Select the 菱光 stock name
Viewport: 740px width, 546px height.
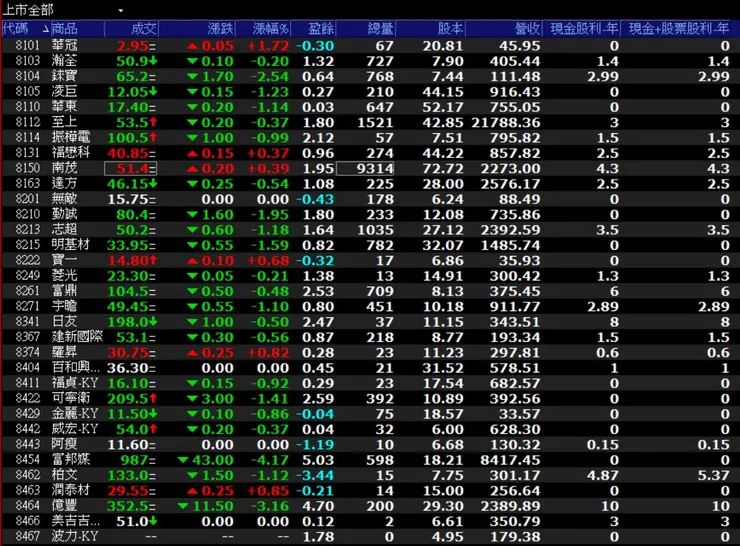click(x=64, y=276)
